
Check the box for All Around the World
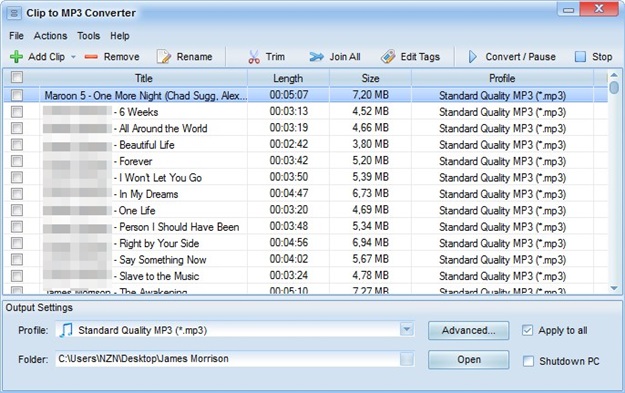pyautogui.click(x=17, y=128)
